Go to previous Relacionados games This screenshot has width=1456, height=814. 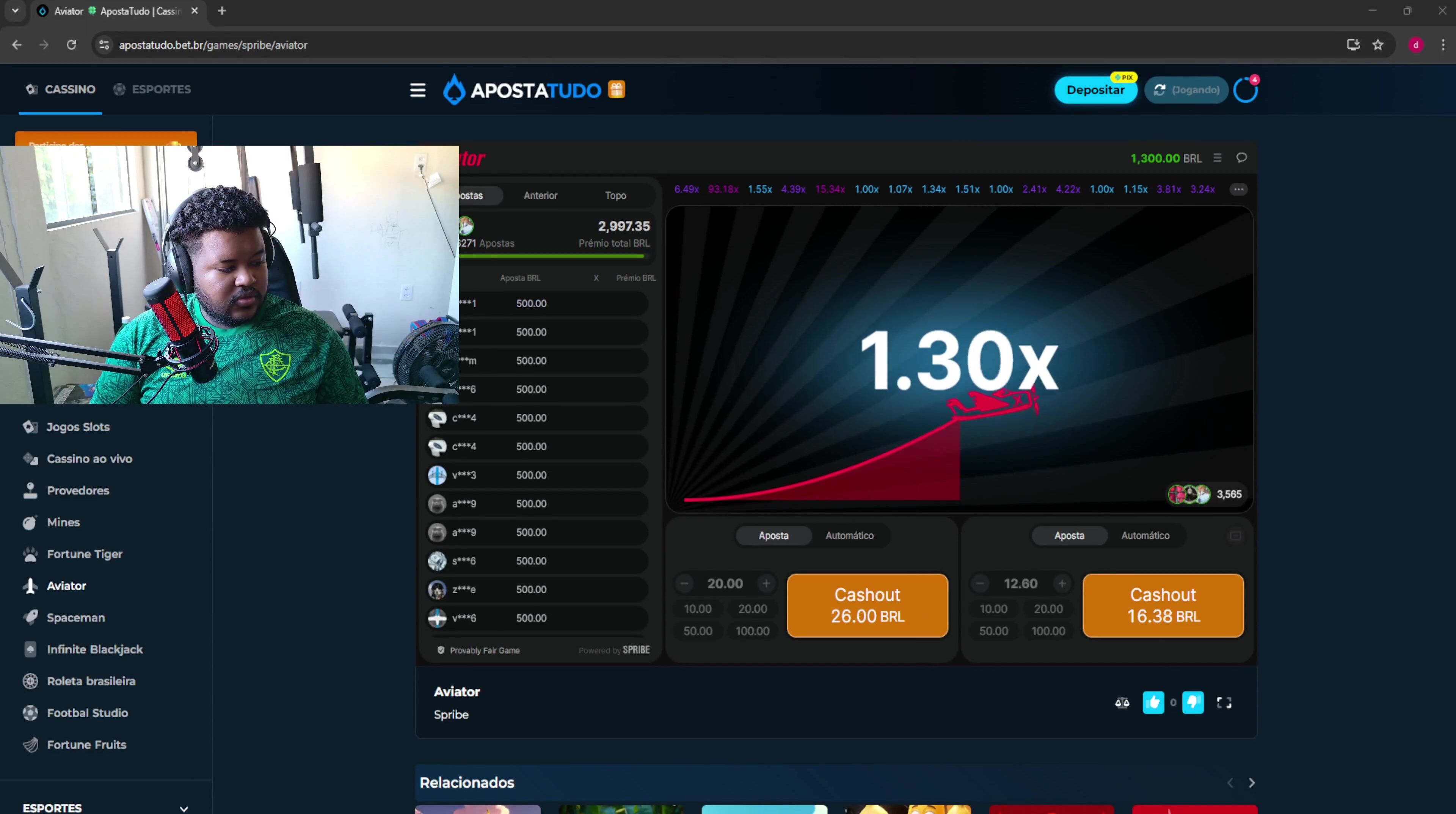tap(1230, 783)
